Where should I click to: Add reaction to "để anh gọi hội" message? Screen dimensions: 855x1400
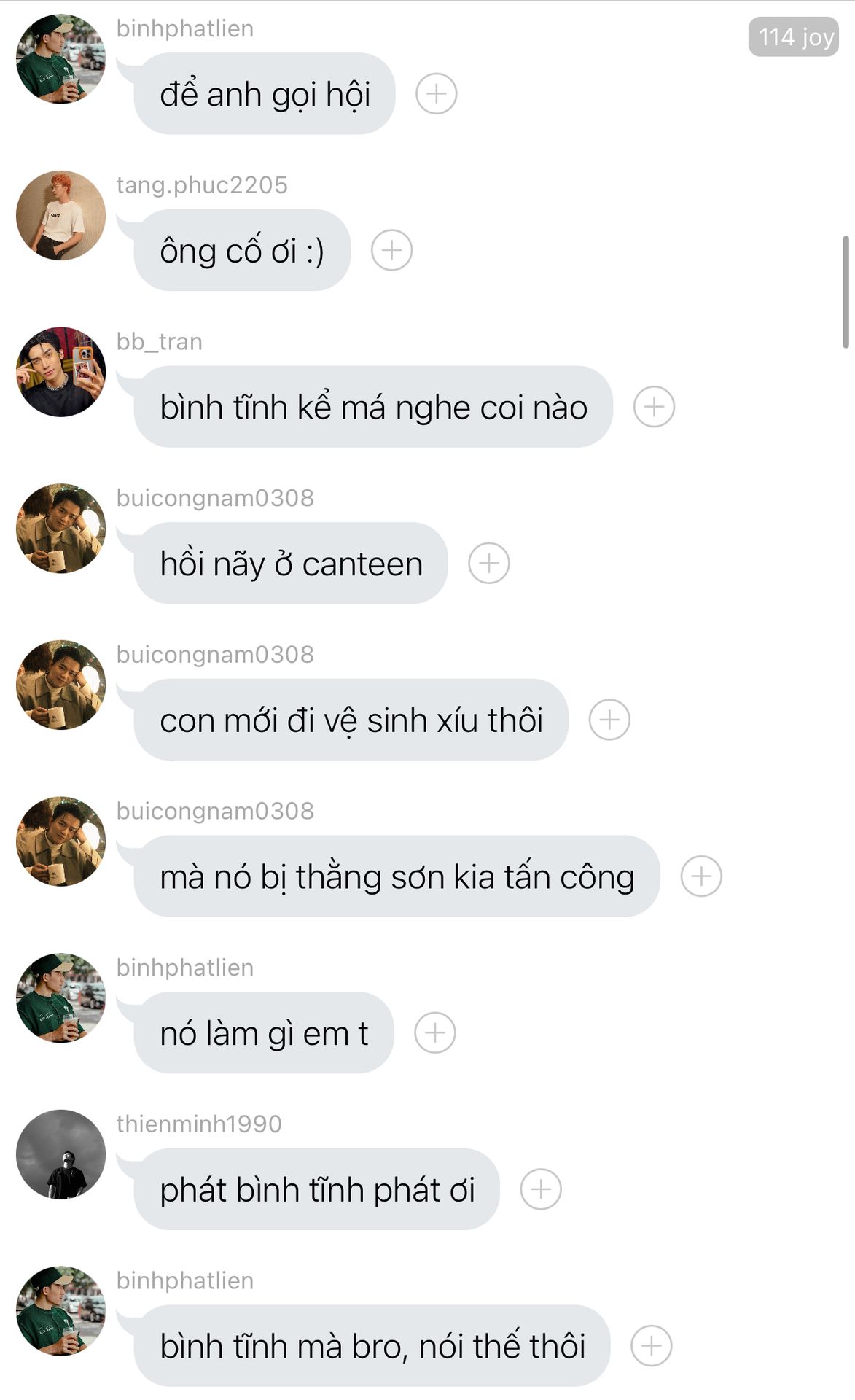pyautogui.click(x=436, y=93)
